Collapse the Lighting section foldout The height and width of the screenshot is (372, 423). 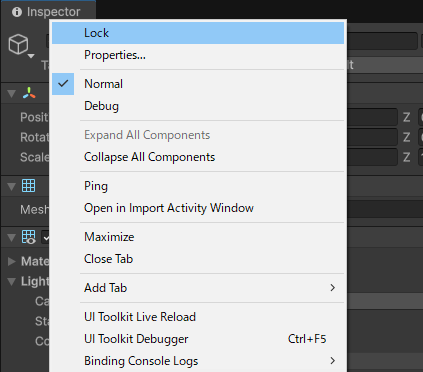tap(12, 282)
